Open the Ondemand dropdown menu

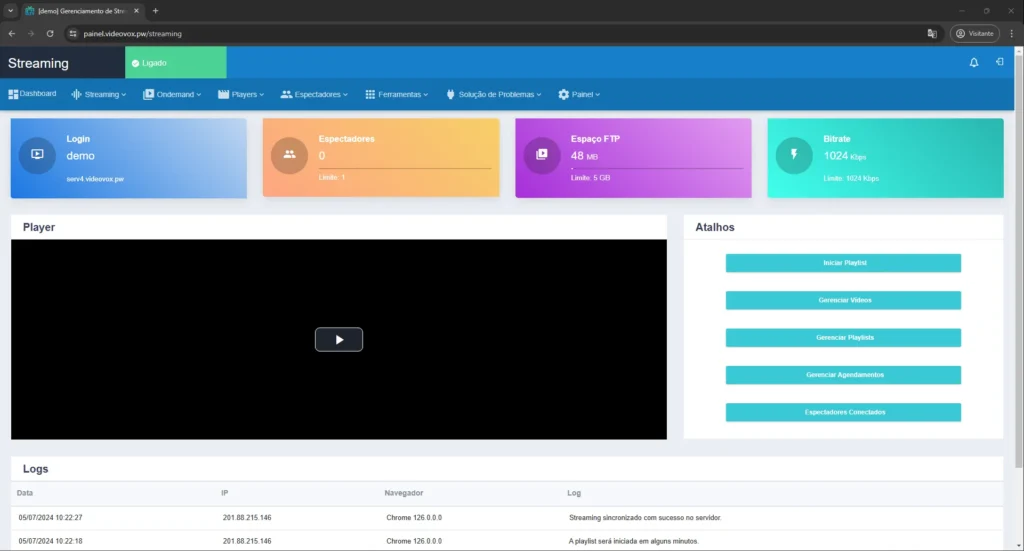(172, 95)
